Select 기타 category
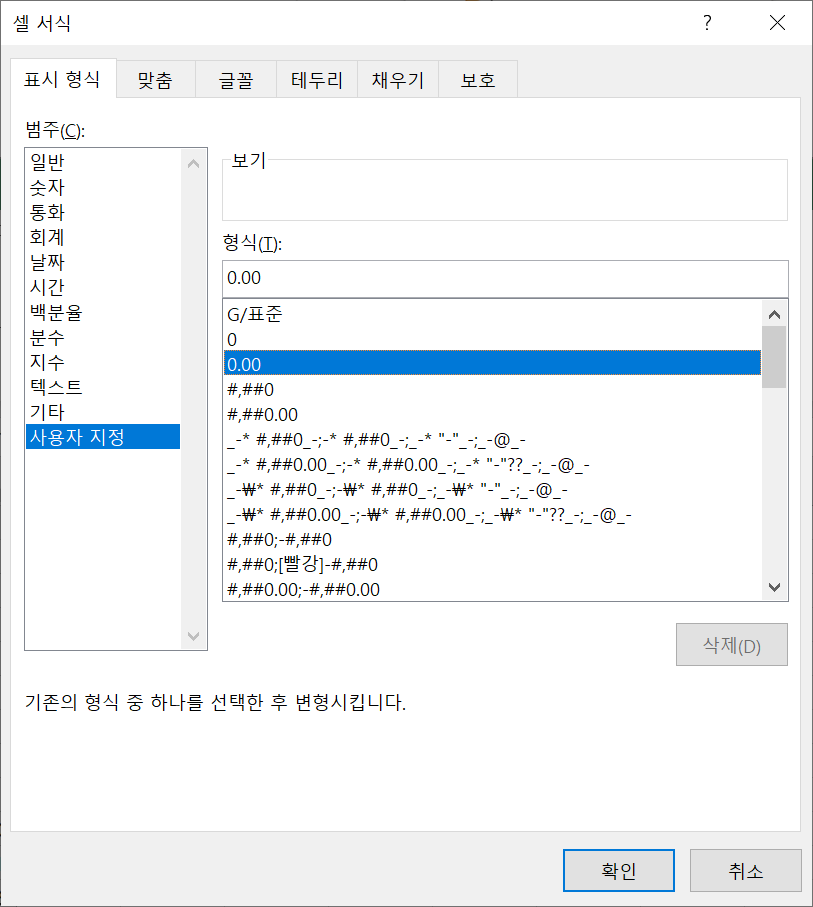This screenshot has height=907, width=813. pos(103,412)
